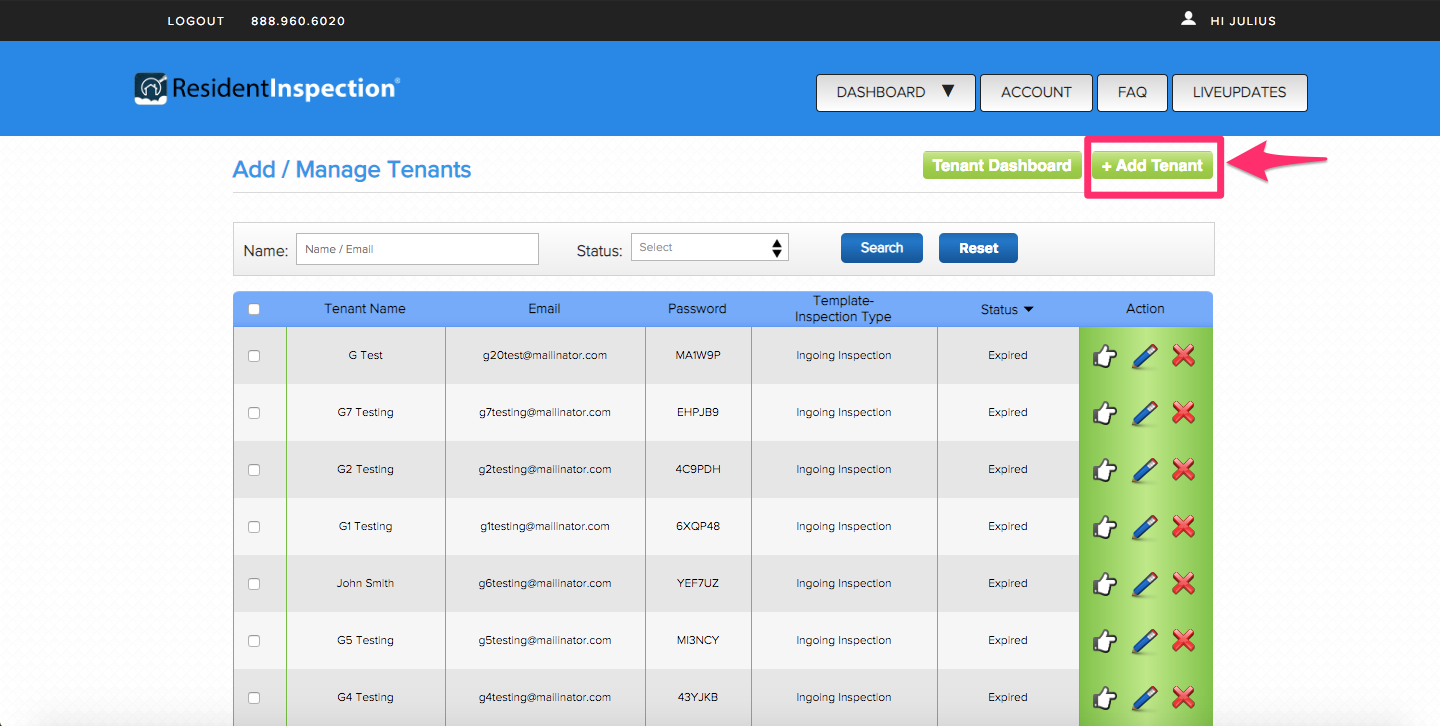Edit G5 Testing tenant with pencil icon

1145,641
